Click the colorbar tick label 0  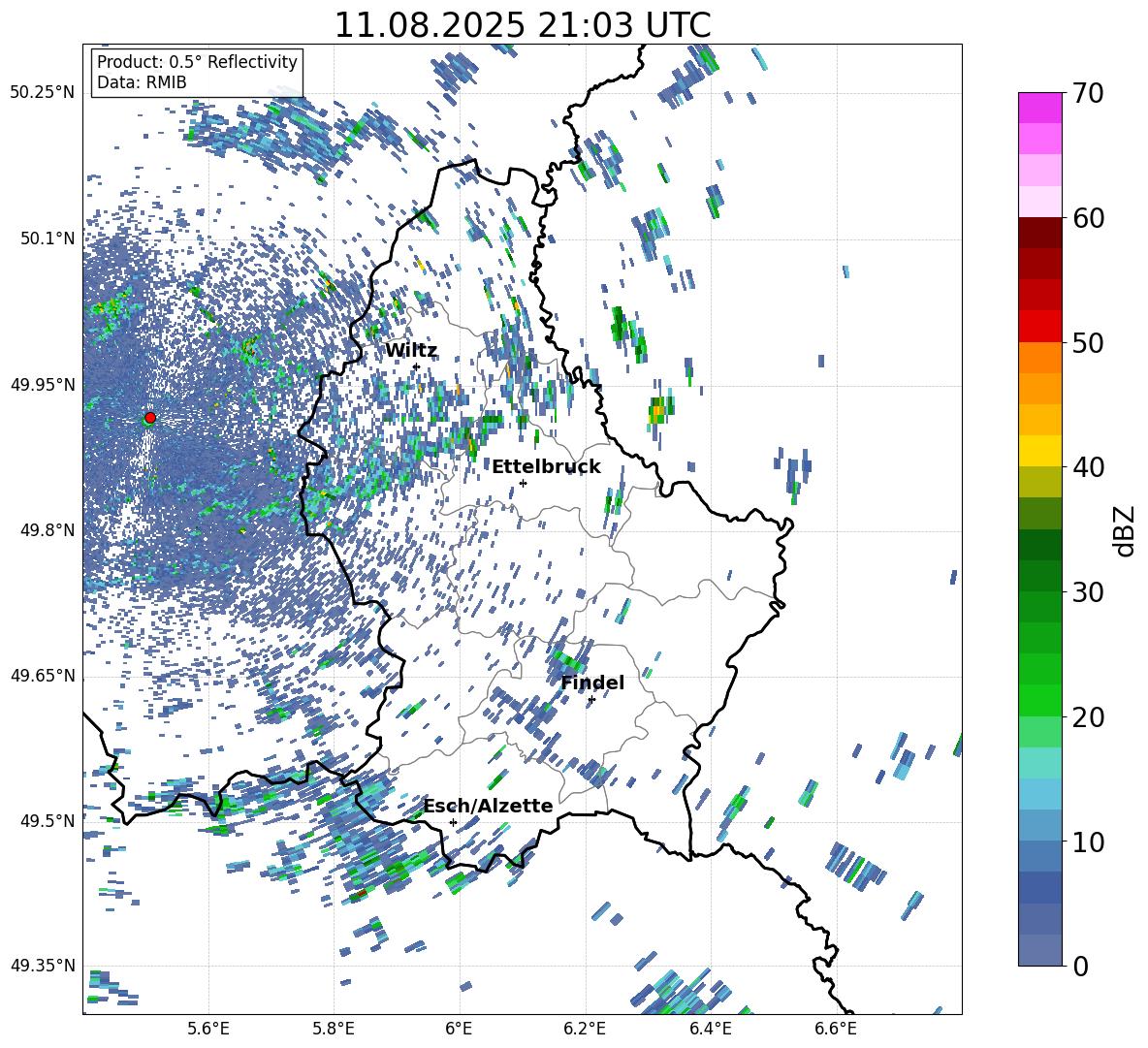pos(1080,966)
